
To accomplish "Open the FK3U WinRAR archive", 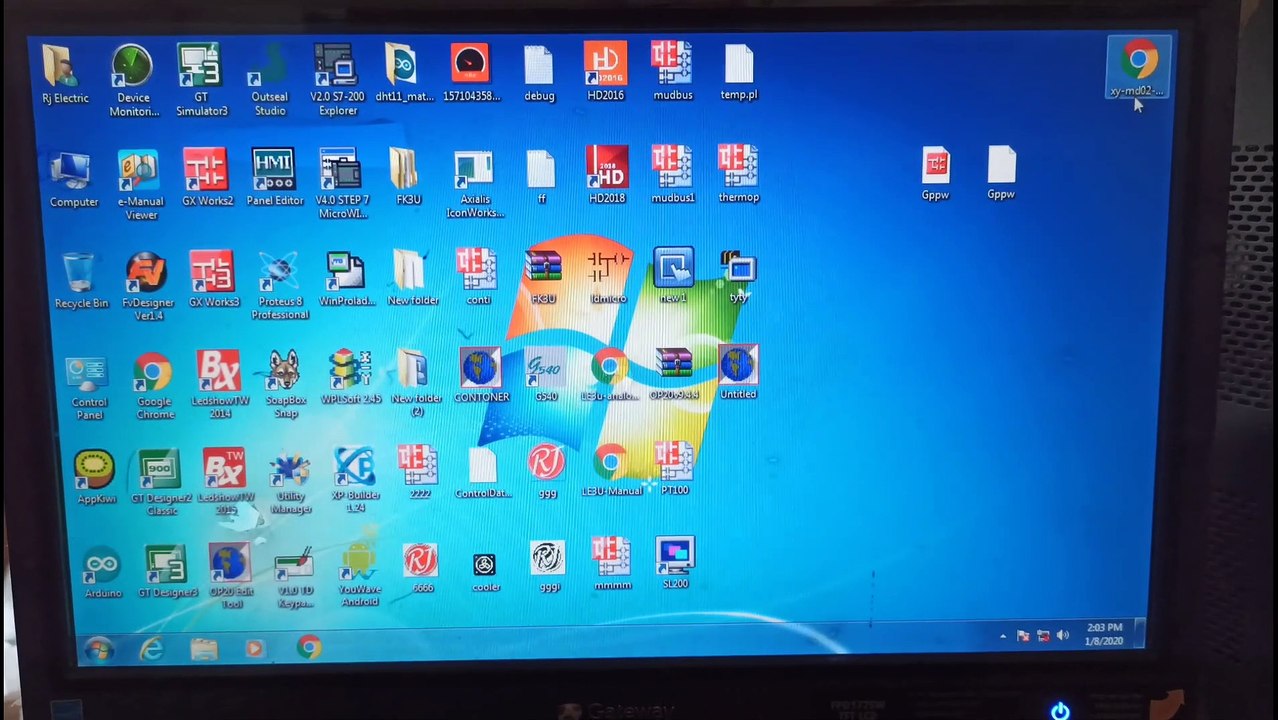I will (x=543, y=276).
